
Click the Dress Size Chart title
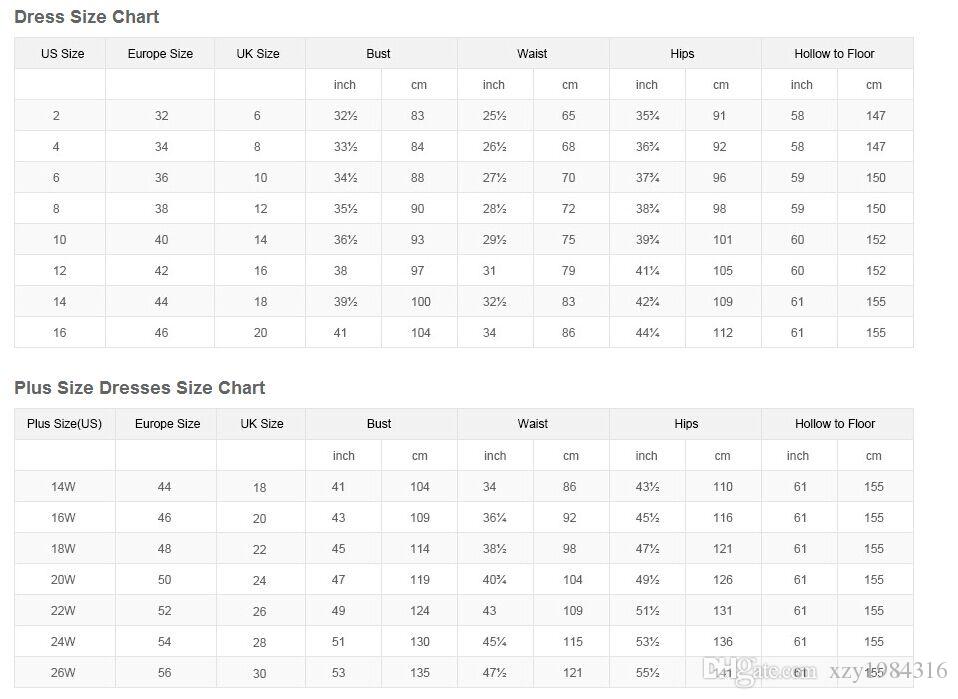click(87, 16)
